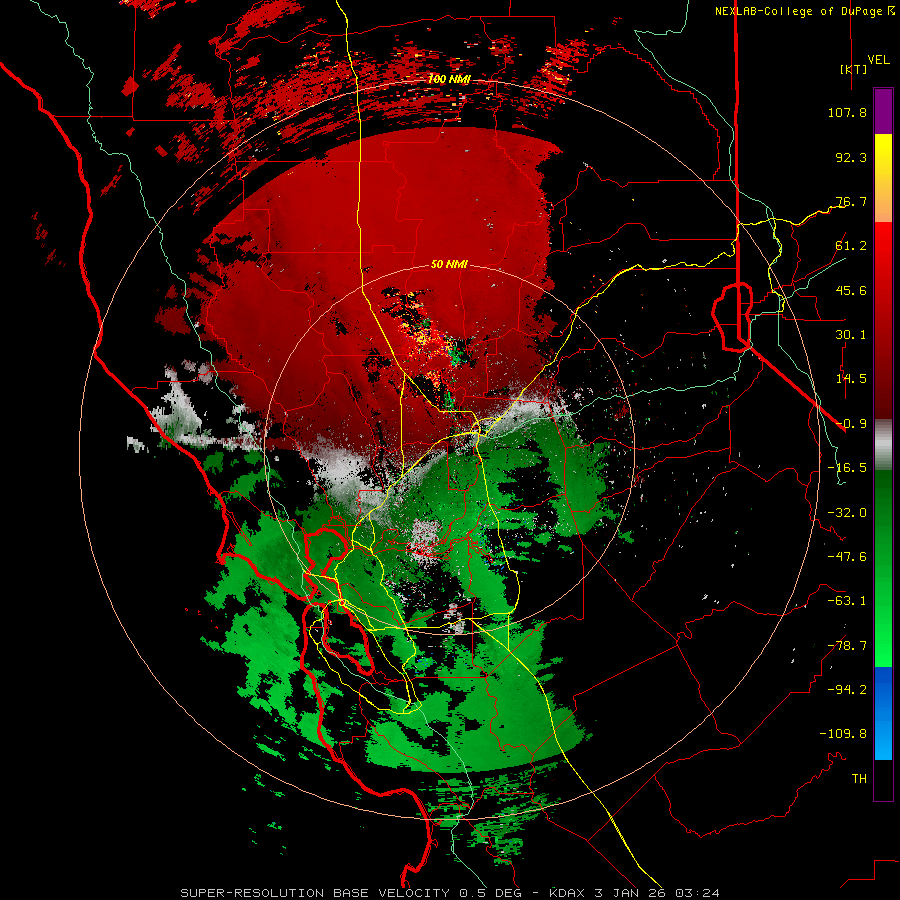Screen dimensions: 900x900
Task: Click the 45.6 legend value
Action: click(851, 290)
